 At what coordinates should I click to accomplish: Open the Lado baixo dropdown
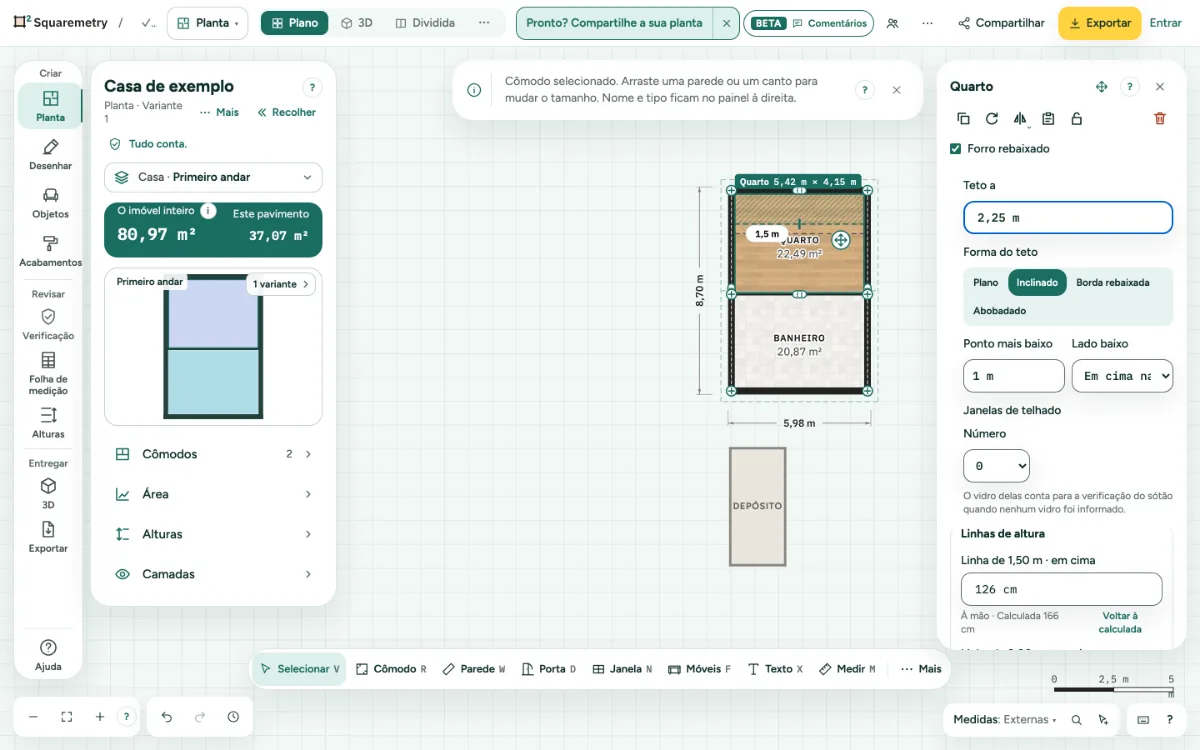pos(1122,376)
